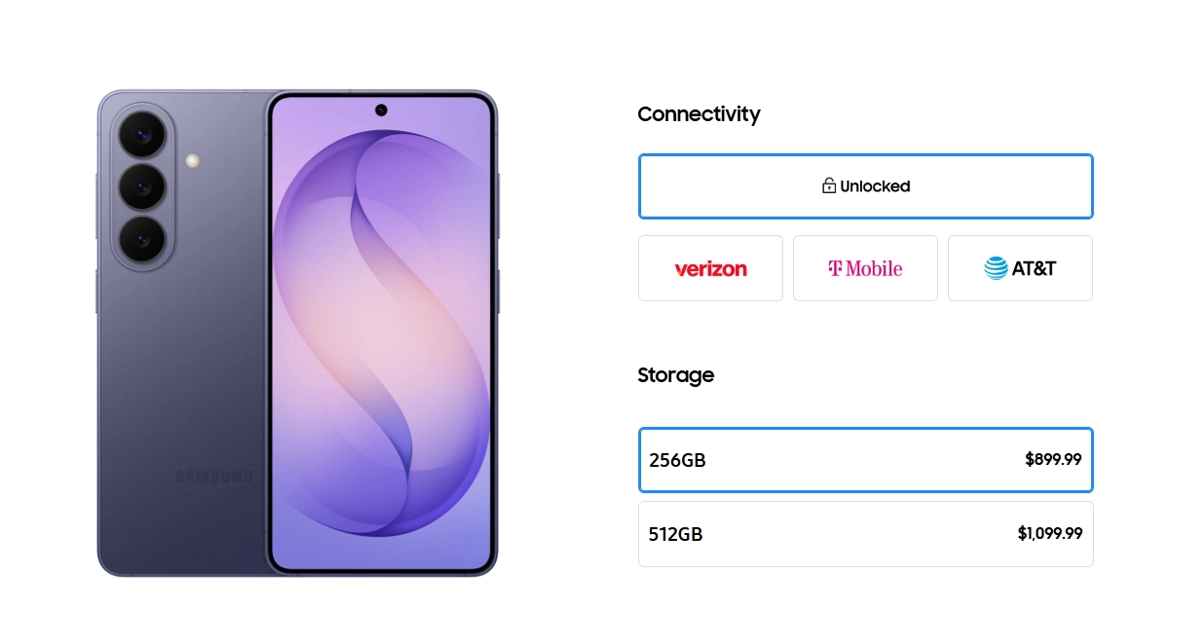Viewport: 1200px width, 627px height.
Task: Choose T-Mobile as the carrier
Action: tap(865, 268)
